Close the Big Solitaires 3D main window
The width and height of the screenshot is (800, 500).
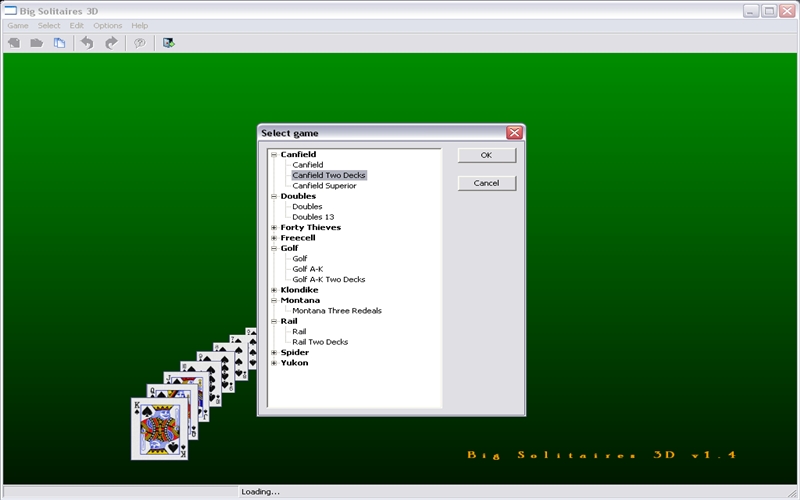click(x=787, y=11)
